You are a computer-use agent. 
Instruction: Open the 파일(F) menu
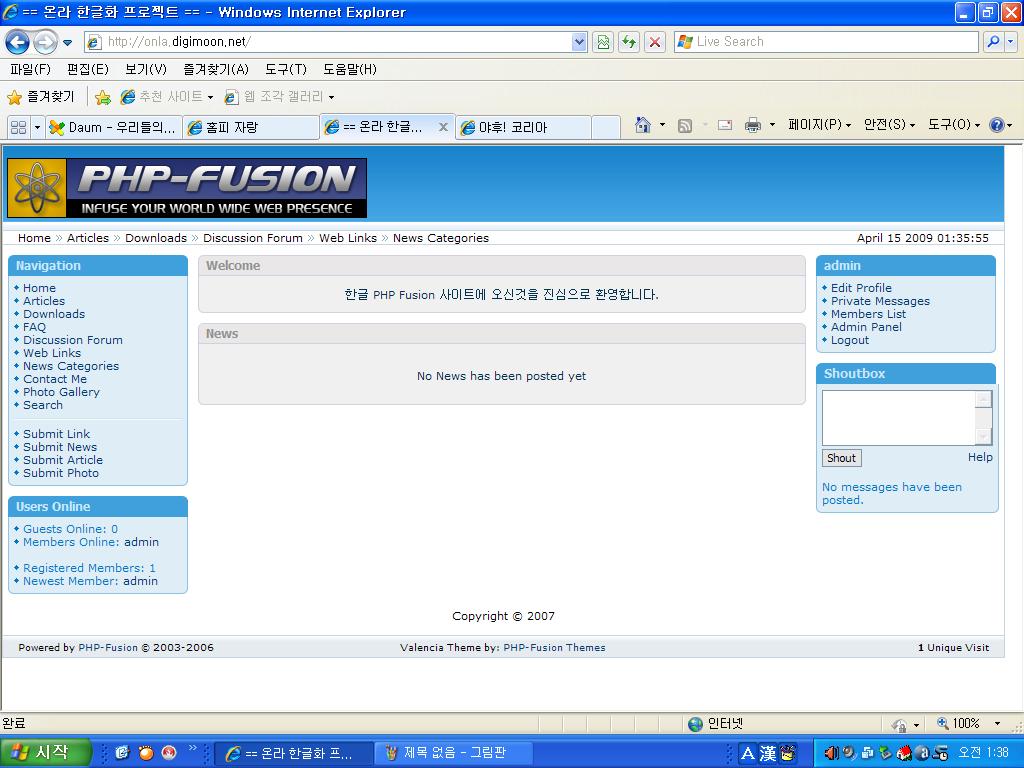tap(30, 69)
